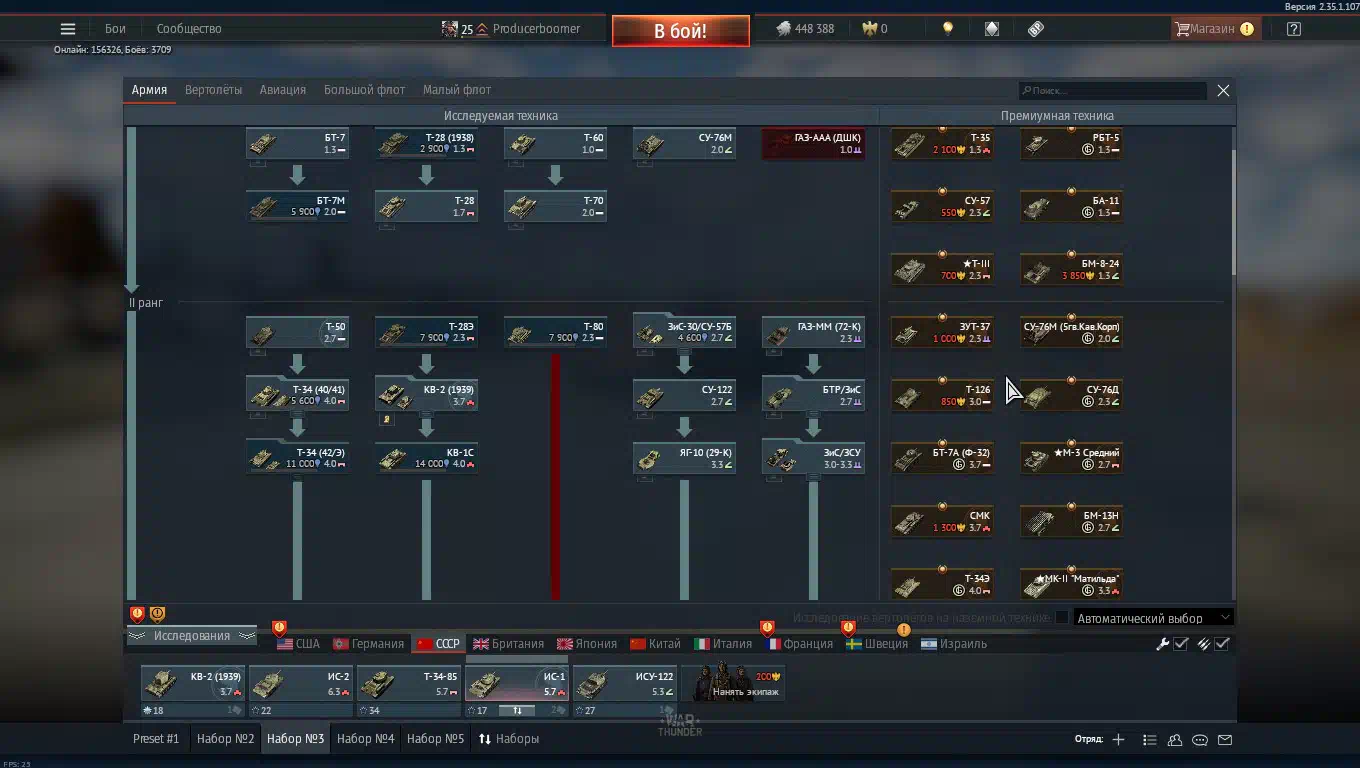Screen dimensions: 1360x768
Task: Select the КВ-1С tank card
Action: pos(426,459)
